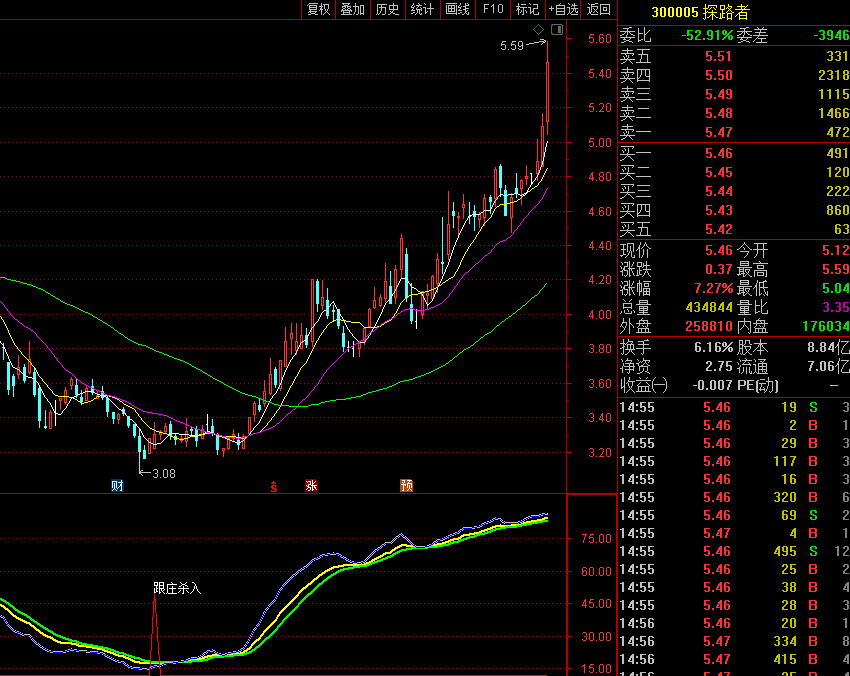
Task: Select 买三 price 5.44
Action: point(718,191)
